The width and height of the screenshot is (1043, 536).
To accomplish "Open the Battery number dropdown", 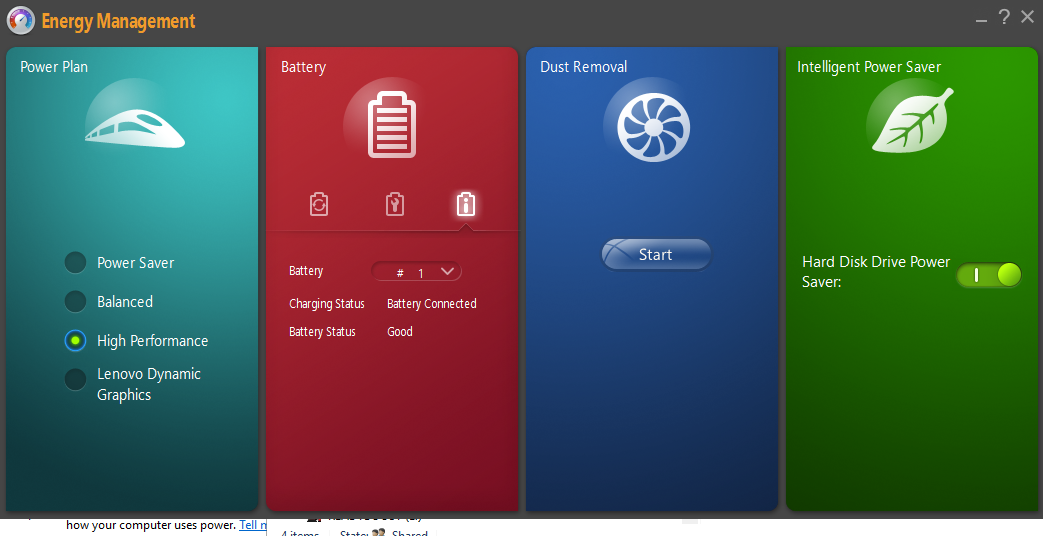I will (x=416, y=271).
